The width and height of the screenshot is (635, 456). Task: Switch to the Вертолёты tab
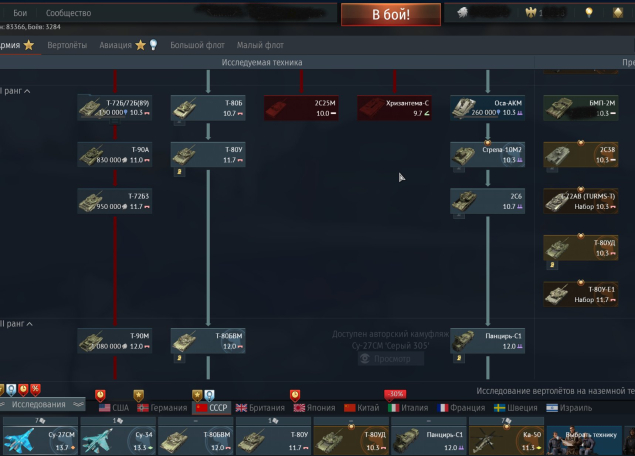tap(67, 45)
